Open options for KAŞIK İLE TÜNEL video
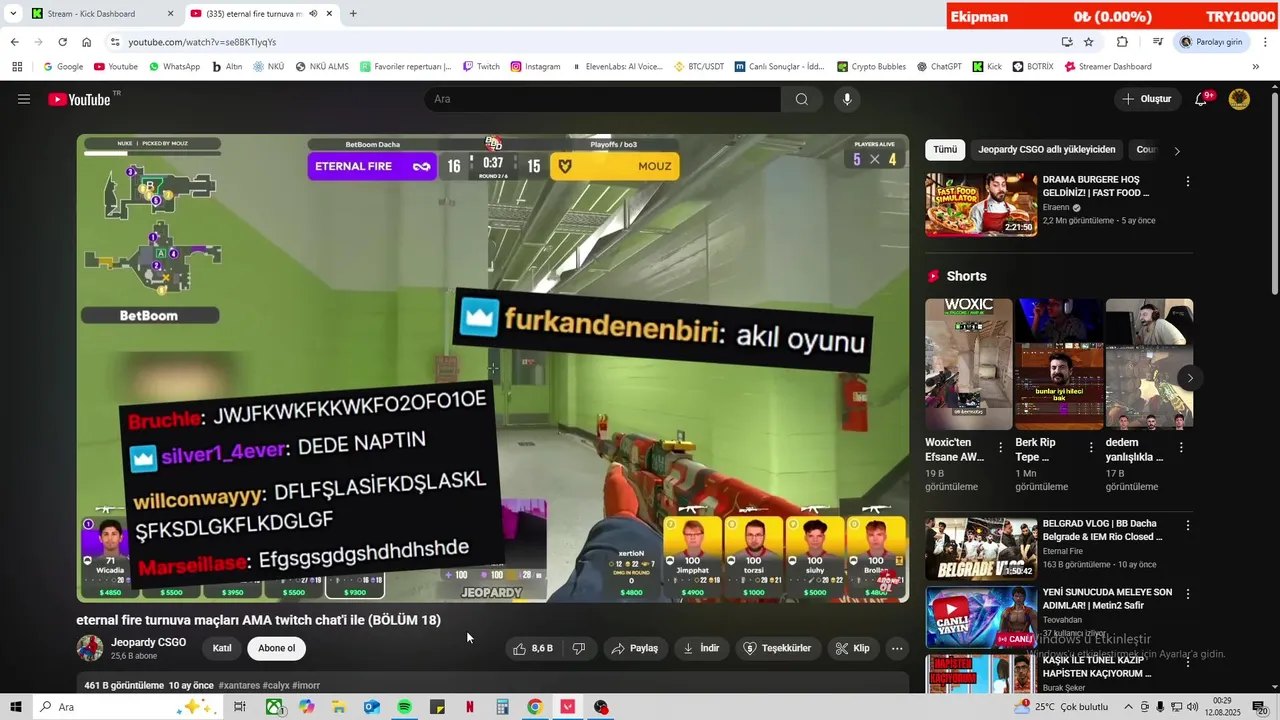 pyautogui.click(x=1188, y=662)
